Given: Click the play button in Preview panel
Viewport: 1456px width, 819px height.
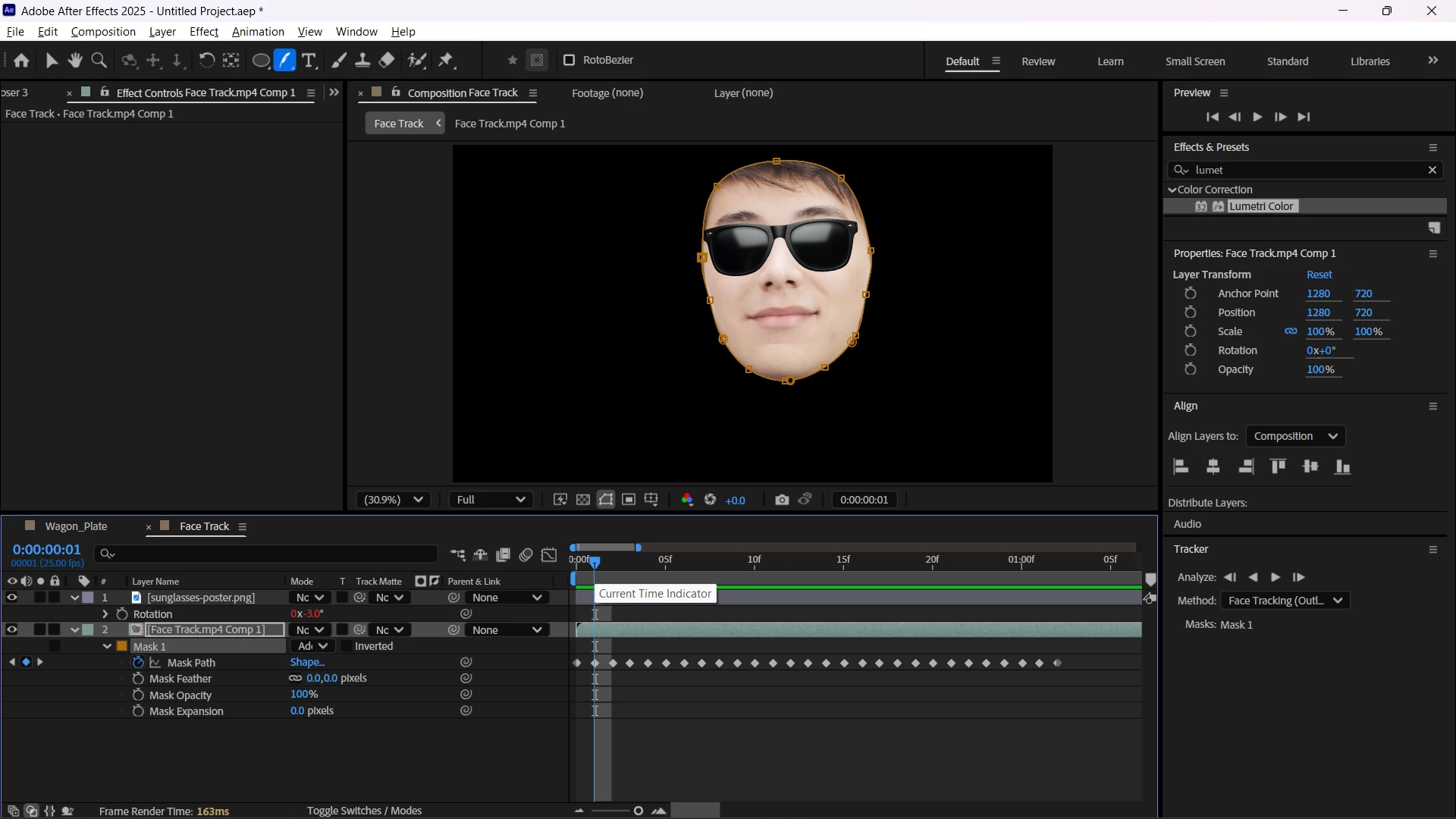Looking at the screenshot, I should [1257, 117].
